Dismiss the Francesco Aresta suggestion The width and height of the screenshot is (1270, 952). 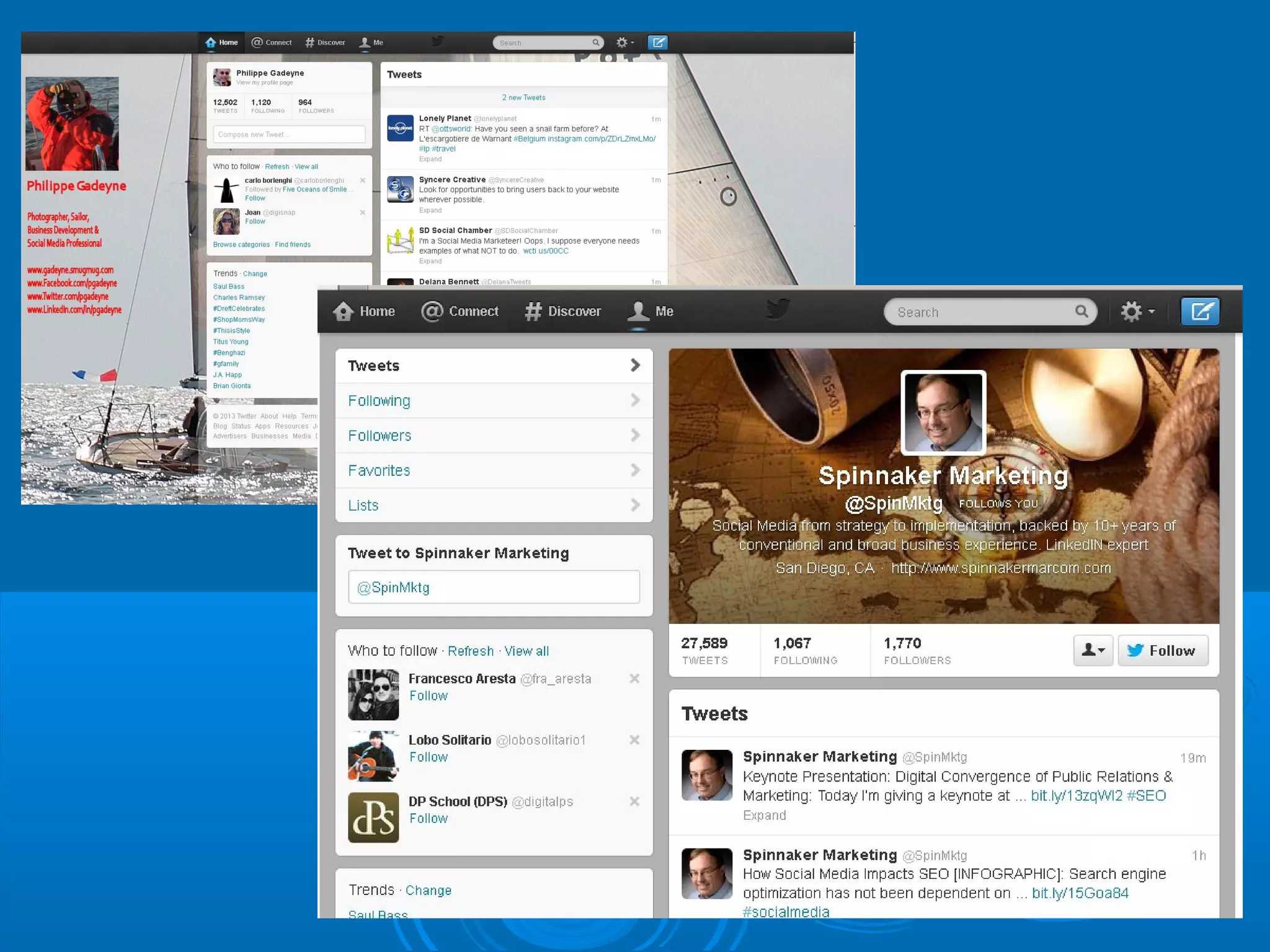(x=634, y=679)
